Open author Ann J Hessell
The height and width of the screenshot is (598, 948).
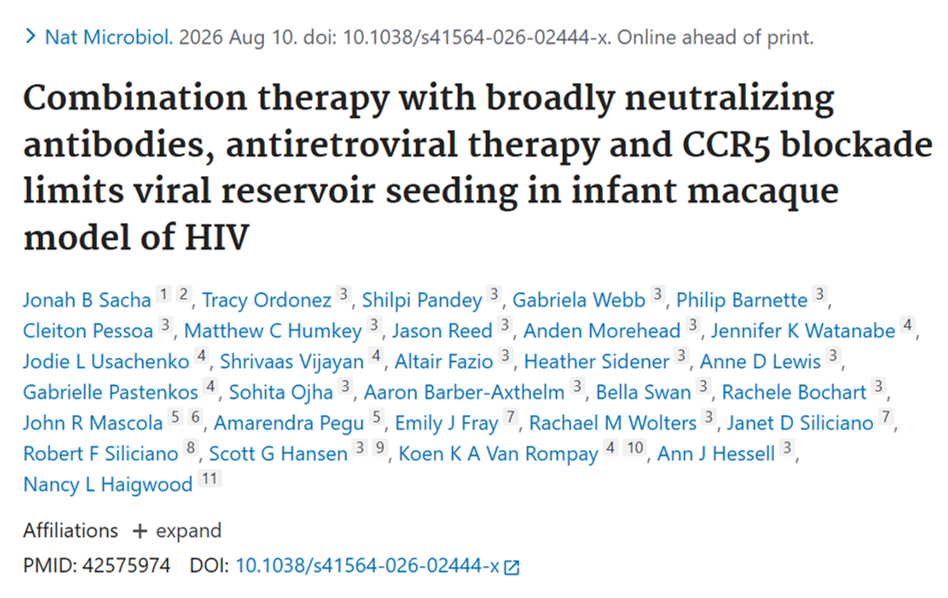pyautogui.click(x=716, y=453)
